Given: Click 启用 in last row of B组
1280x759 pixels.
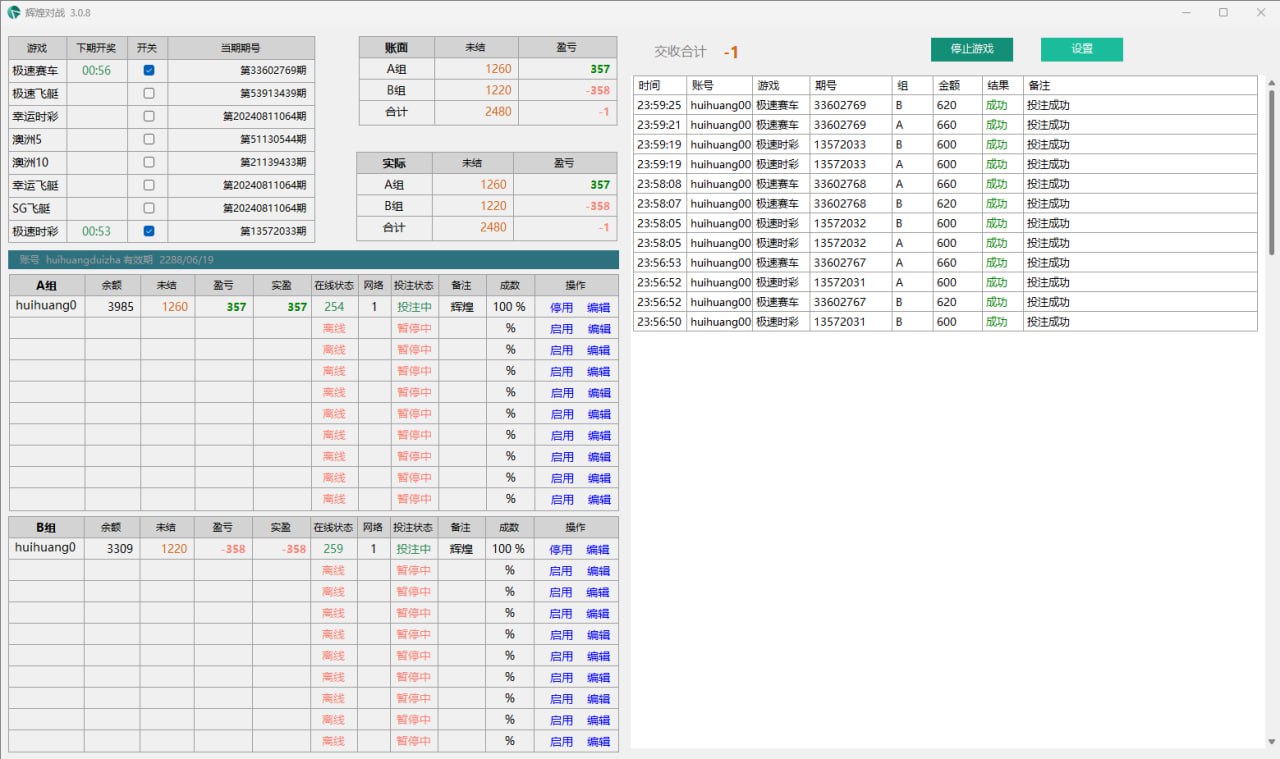Looking at the screenshot, I should (560, 742).
